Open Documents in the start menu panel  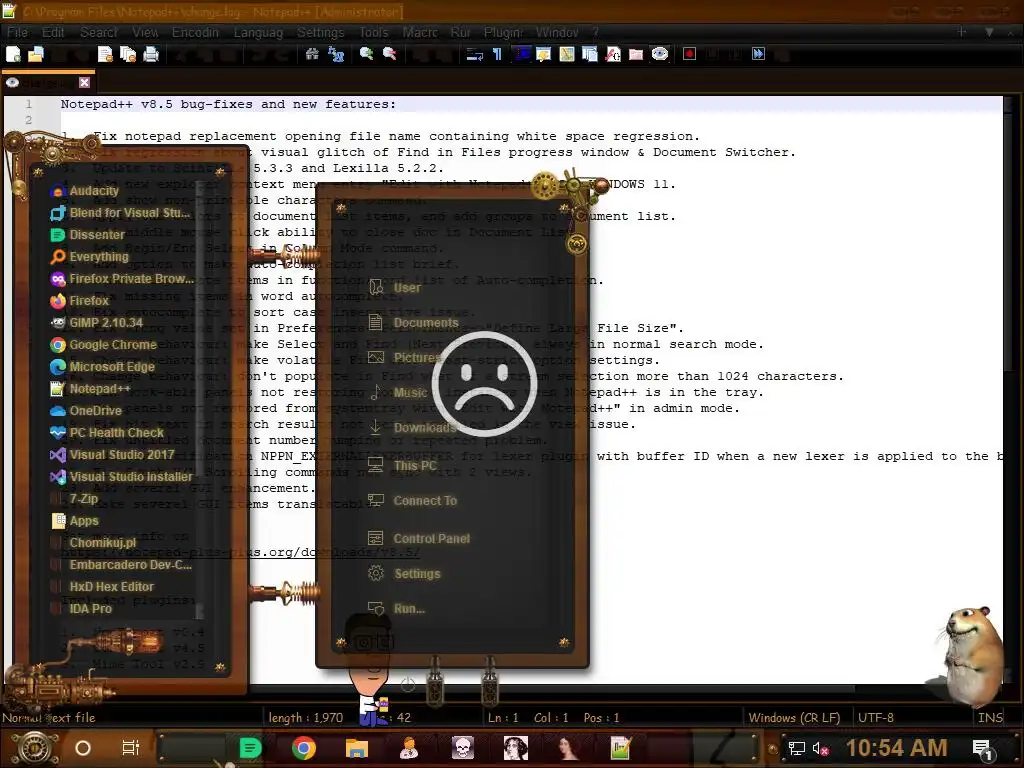tap(413, 323)
